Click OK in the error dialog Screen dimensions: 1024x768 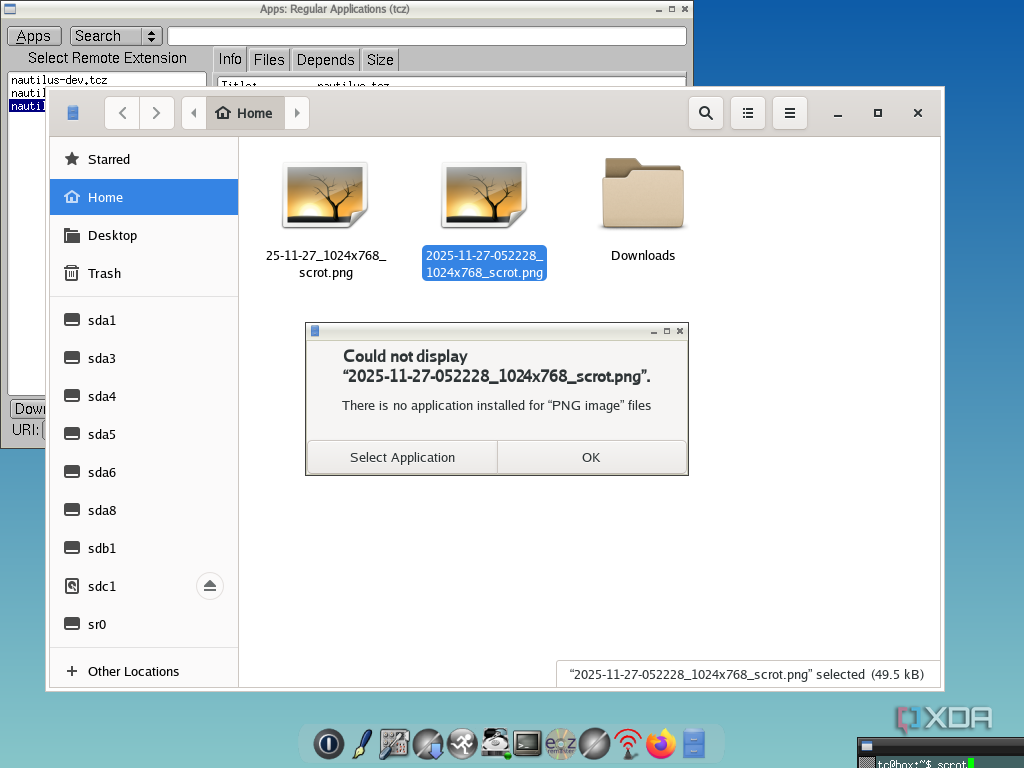[x=591, y=457]
